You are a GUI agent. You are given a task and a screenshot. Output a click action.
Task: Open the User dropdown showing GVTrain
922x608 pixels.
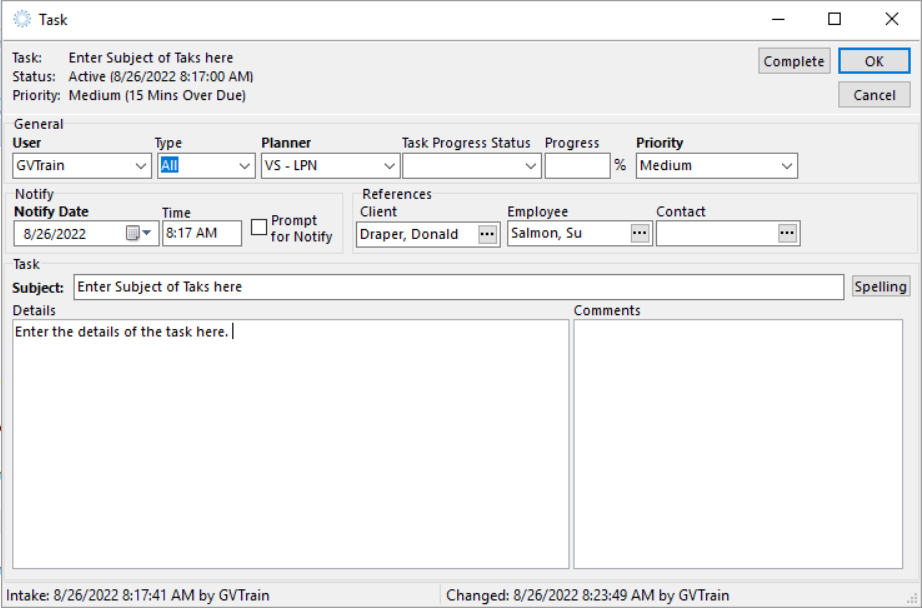click(x=142, y=165)
